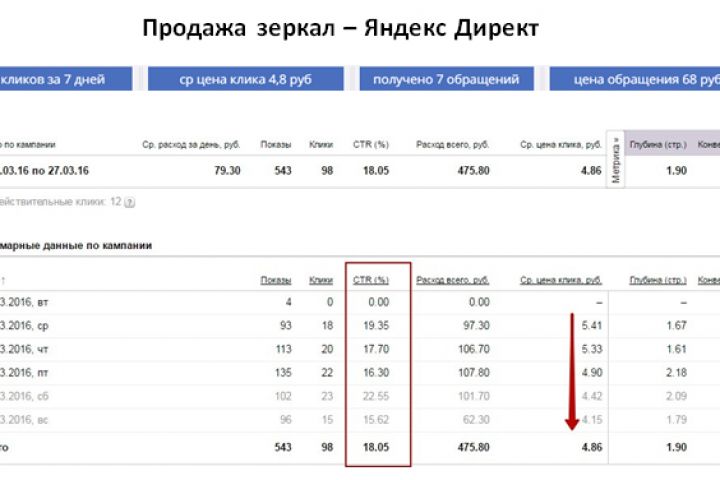Click the 79.30 average daily spend value
Screen dimensions: 720x480
[227, 170]
